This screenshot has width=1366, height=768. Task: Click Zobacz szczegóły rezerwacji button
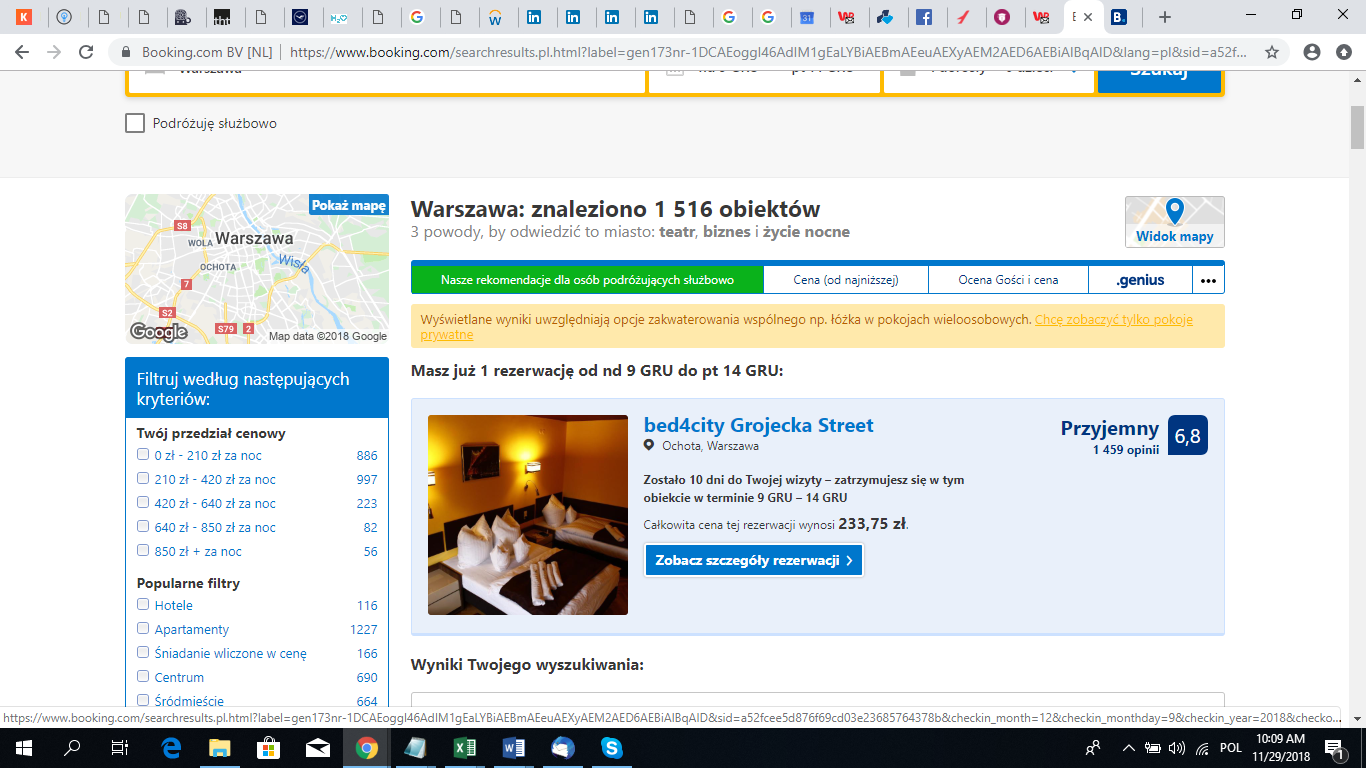754,560
